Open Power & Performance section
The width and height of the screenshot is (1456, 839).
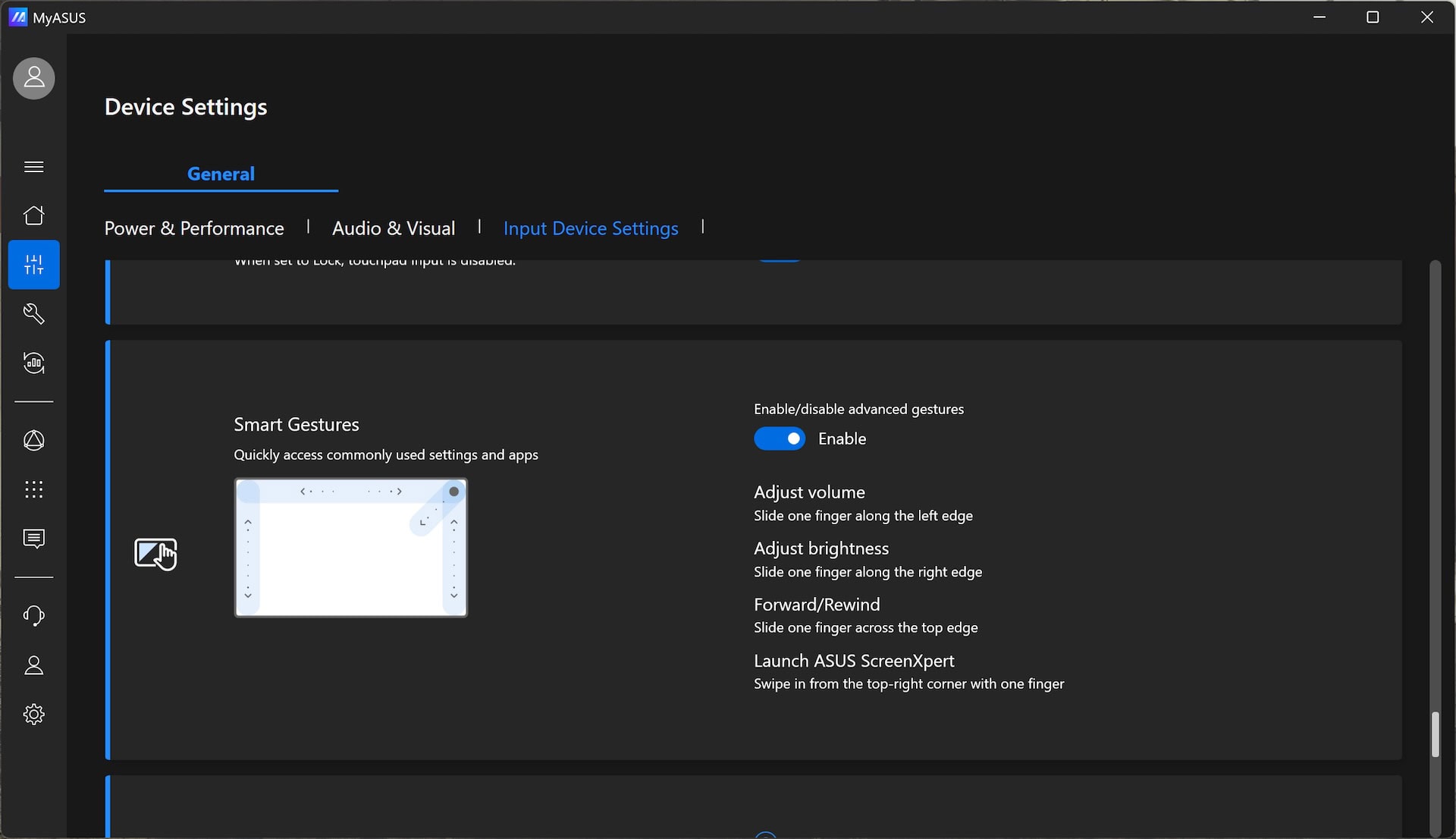coord(194,228)
